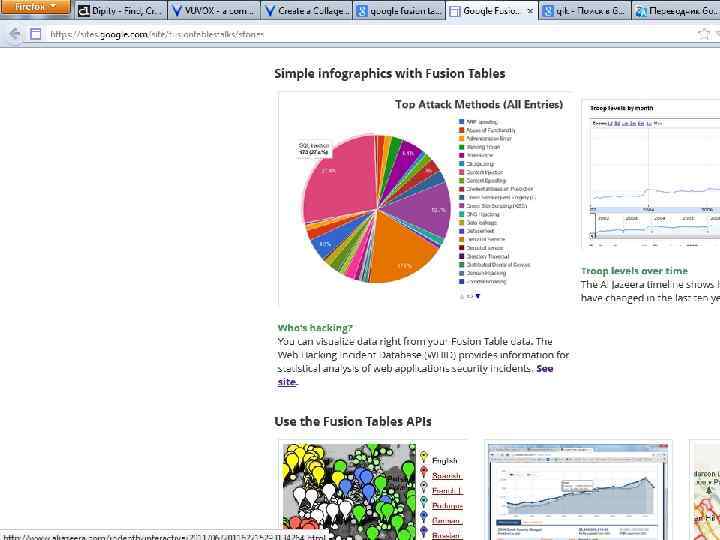This screenshot has height=540, width=720.
Task: Click the range selector strip under troop chart
Action: pos(654,226)
